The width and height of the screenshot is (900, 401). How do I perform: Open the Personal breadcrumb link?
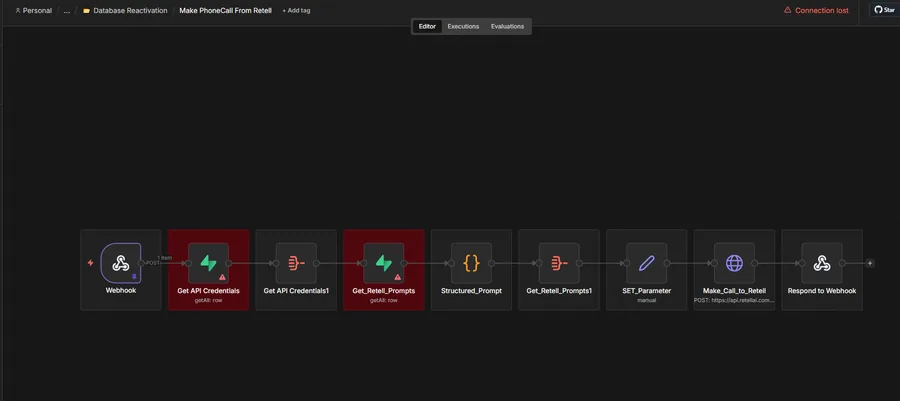[33, 10]
